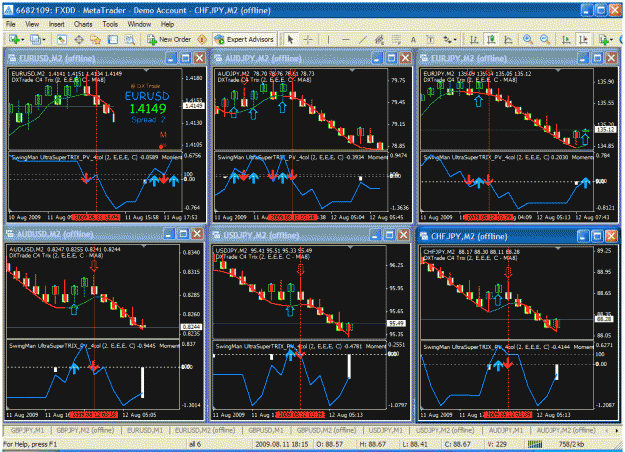Image resolution: width=625 pixels, height=452 pixels.
Task: Toggle the Navigator panel star-folder icon
Action: click(96, 39)
